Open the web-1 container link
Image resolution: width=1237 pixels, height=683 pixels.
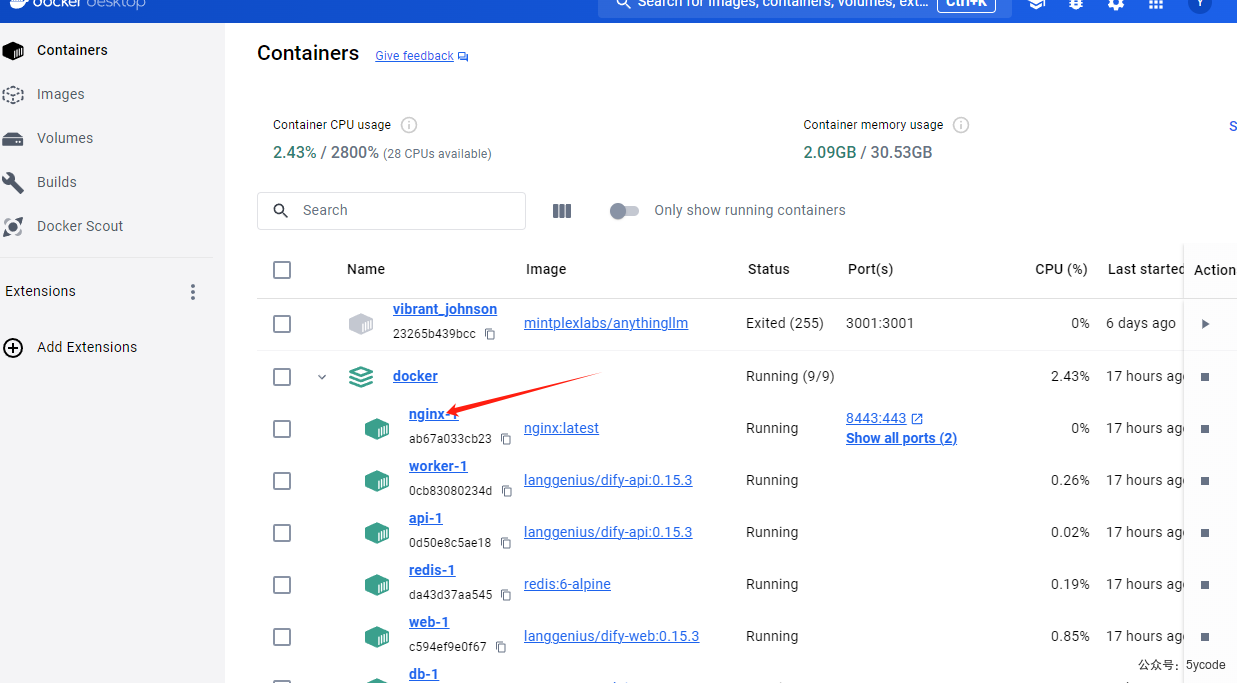429,622
